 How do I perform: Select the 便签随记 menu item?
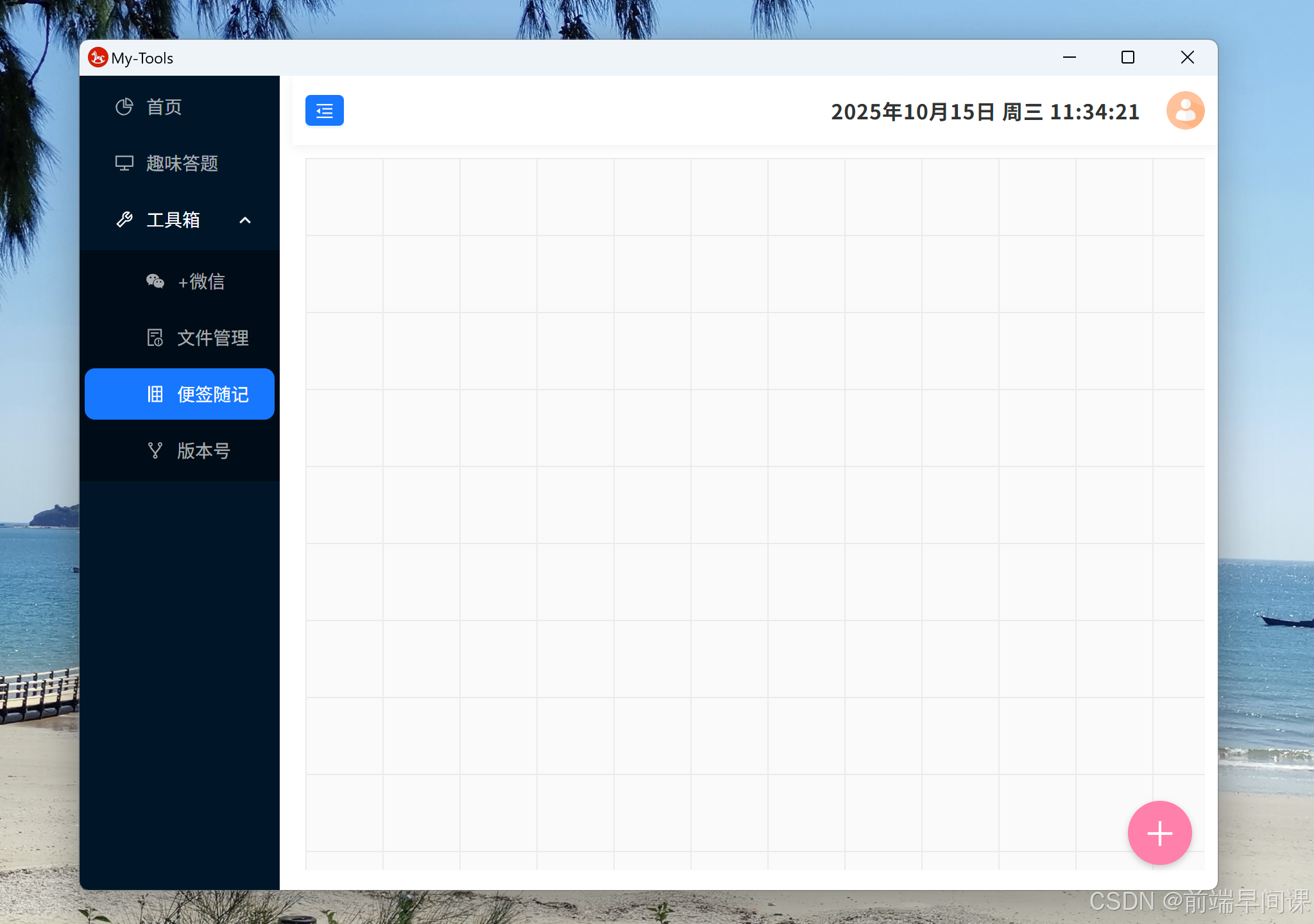click(180, 394)
